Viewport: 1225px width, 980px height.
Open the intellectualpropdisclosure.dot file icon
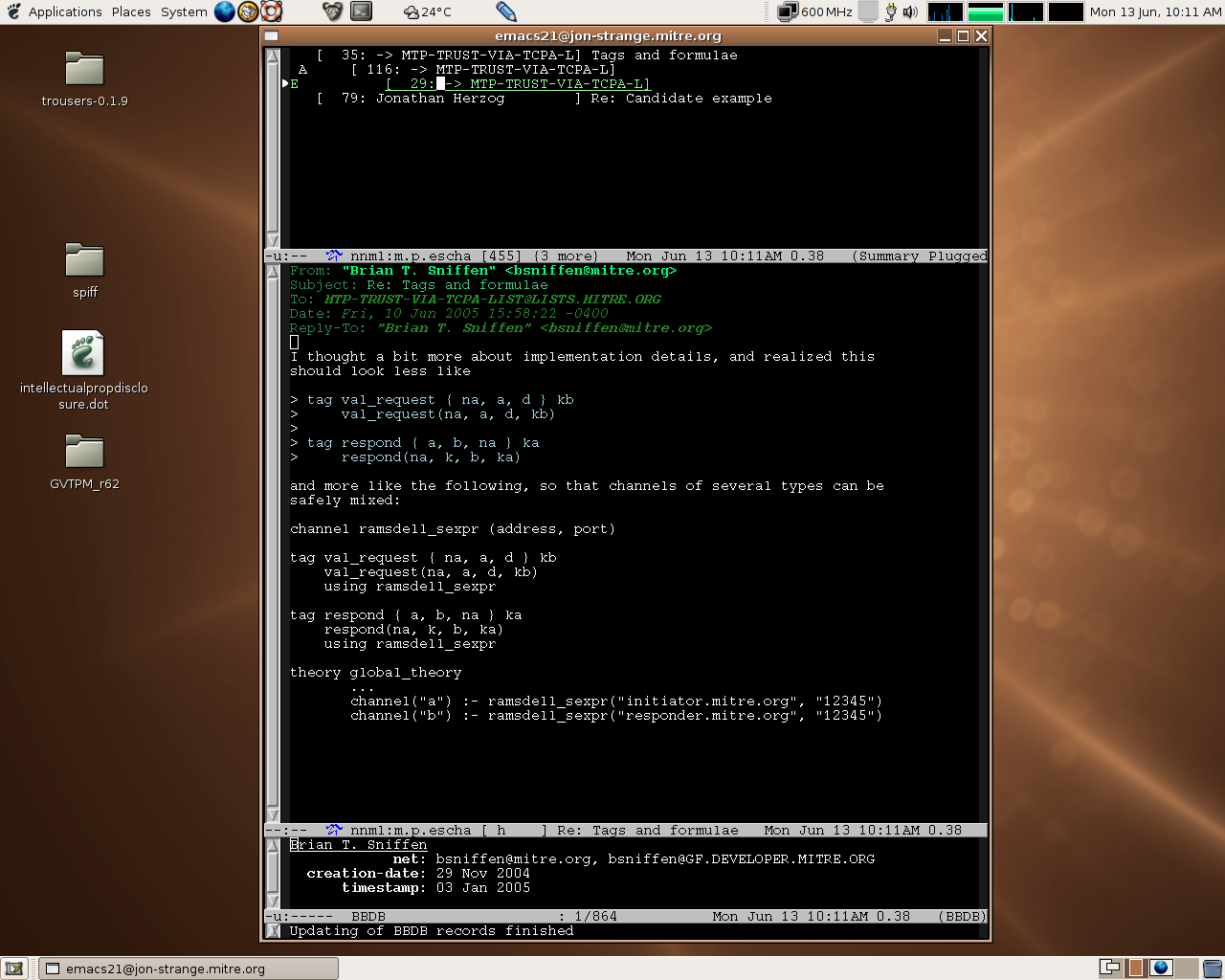click(x=83, y=354)
